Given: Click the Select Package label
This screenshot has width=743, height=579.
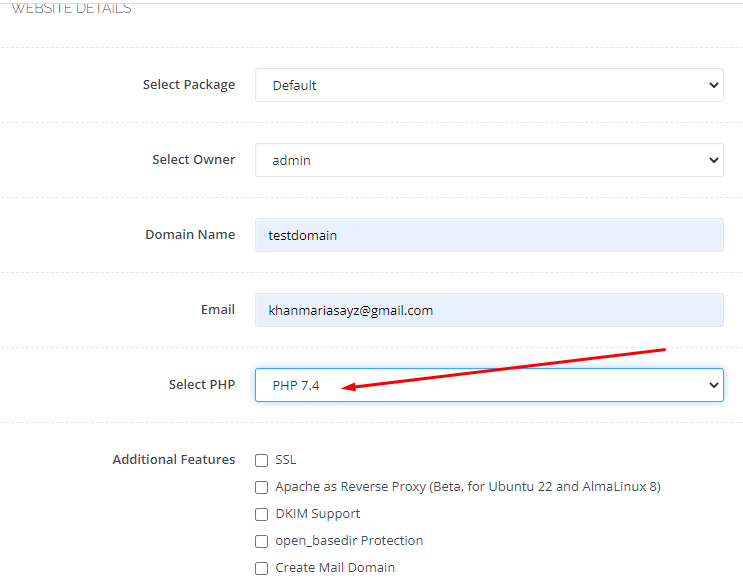Looking at the screenshot, I should (x=189, y=84).
